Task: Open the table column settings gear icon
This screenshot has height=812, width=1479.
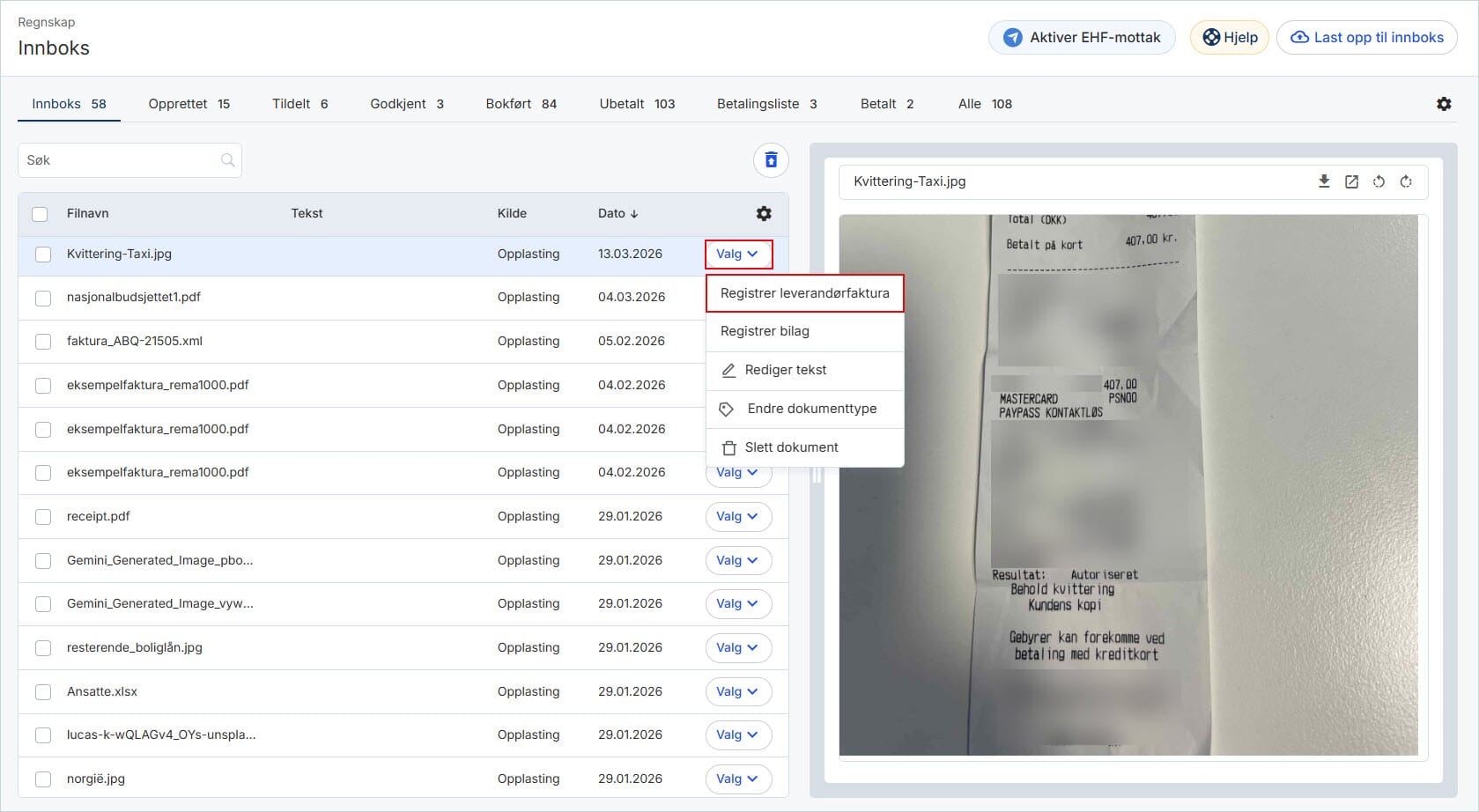Action: pyautogui.click(x=764, y=213)
